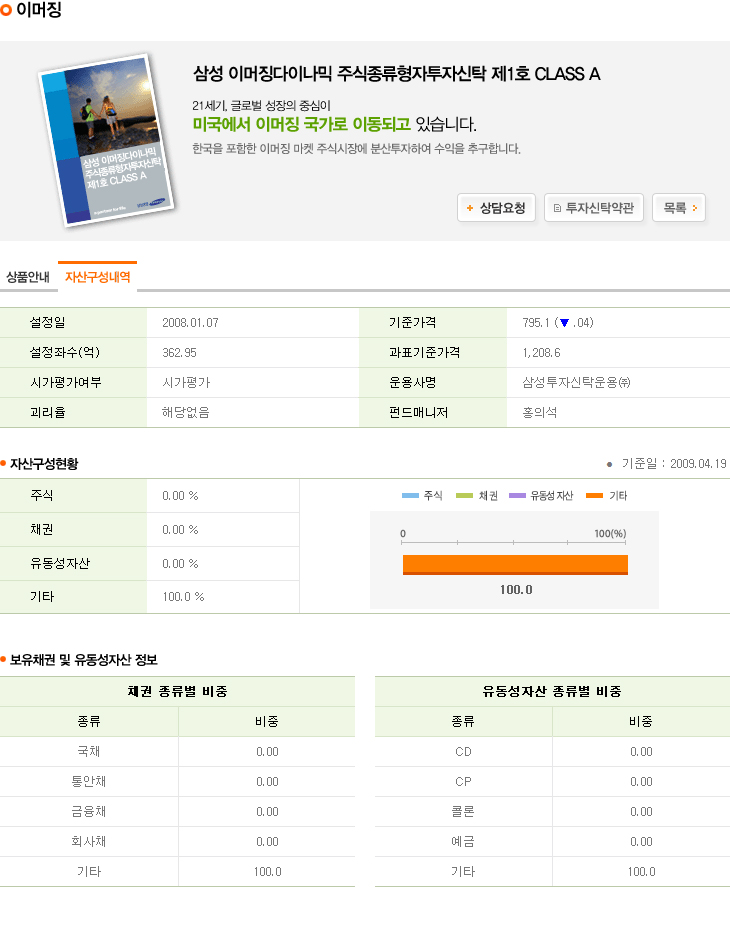Click the purple 유동성자산 legend swatch

coord(517,496)
